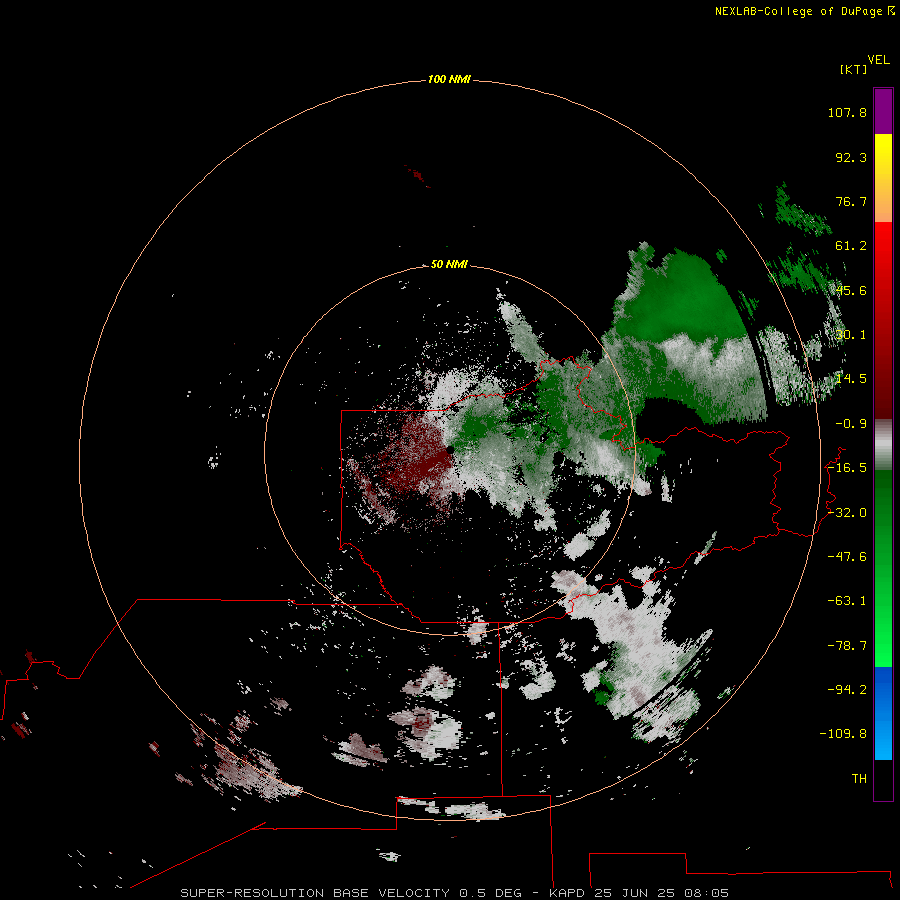The image size is (900, 900).
Task: Click the -109.8 legend value
Action: tap(843, 734)
